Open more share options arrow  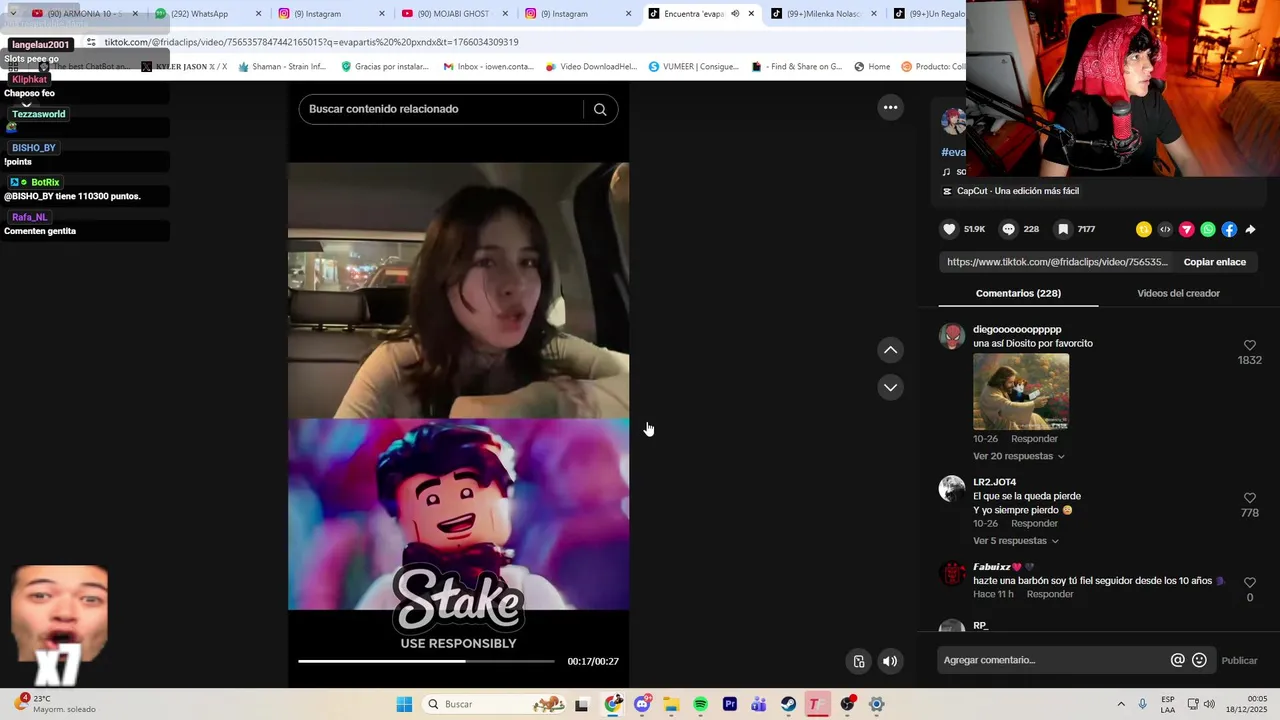pyautogui.click(x=1250, y=229)
